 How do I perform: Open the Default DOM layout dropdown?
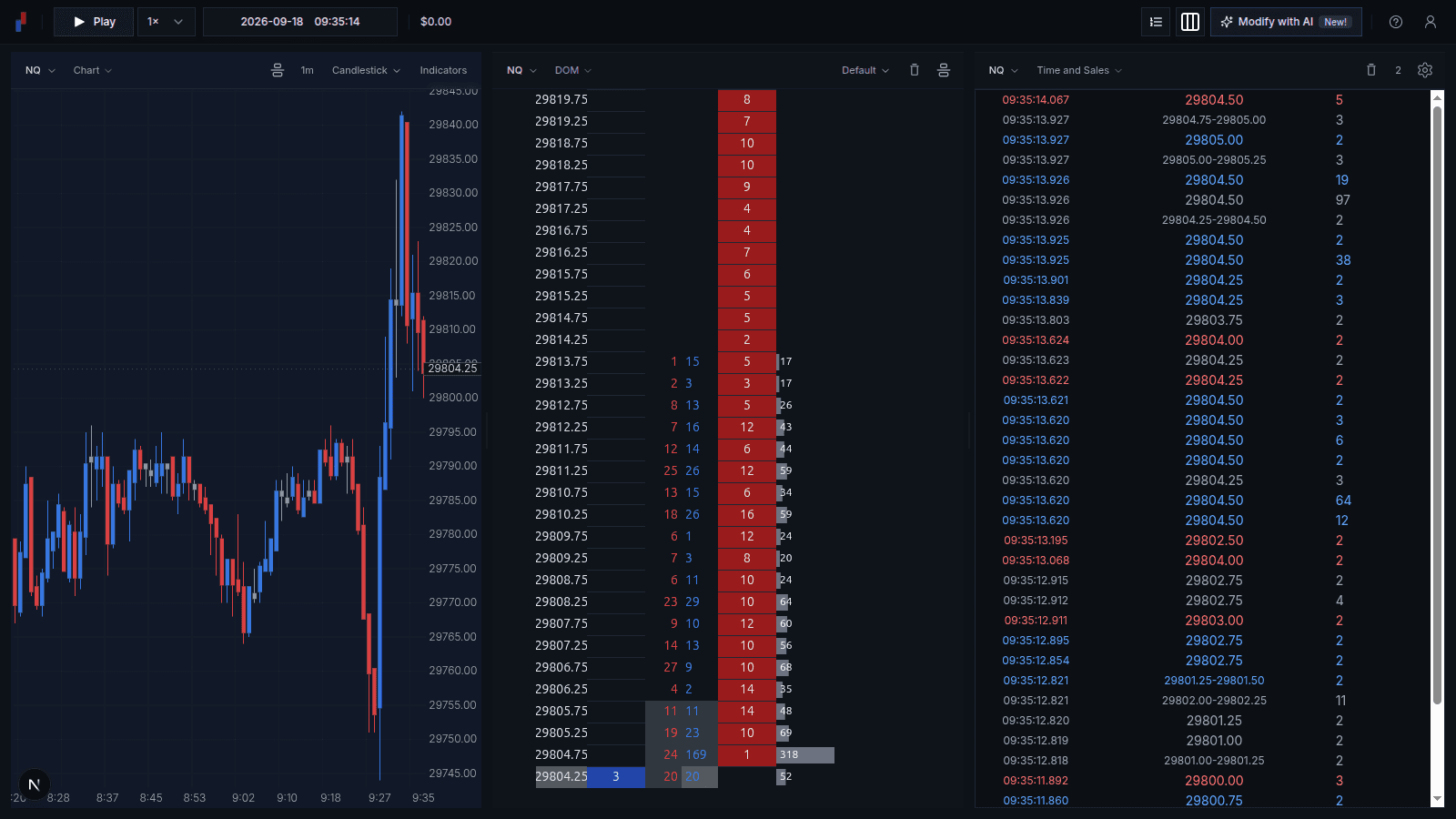(x=865, y=70)
